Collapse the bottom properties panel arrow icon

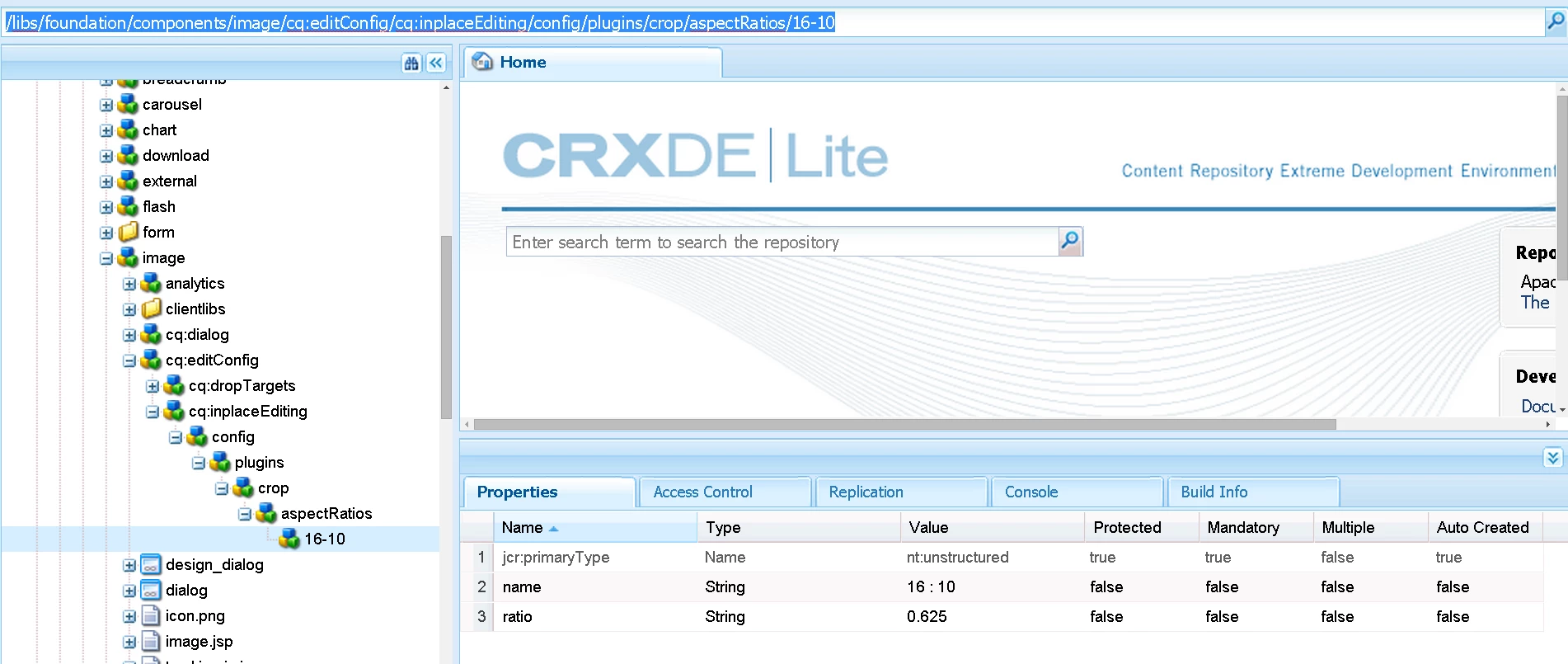click(1552, 458)
